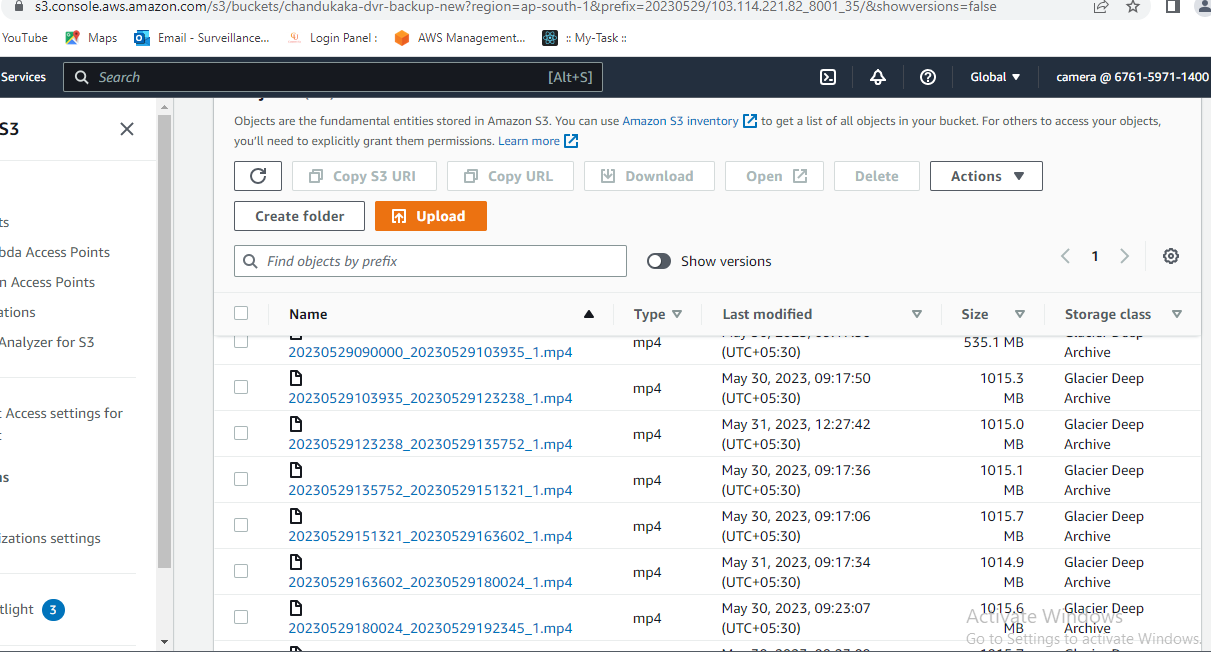The width and height of the screenshot is (1211, 652).
Task: Open the My-Task bookmark
Action: coord(585,38)
